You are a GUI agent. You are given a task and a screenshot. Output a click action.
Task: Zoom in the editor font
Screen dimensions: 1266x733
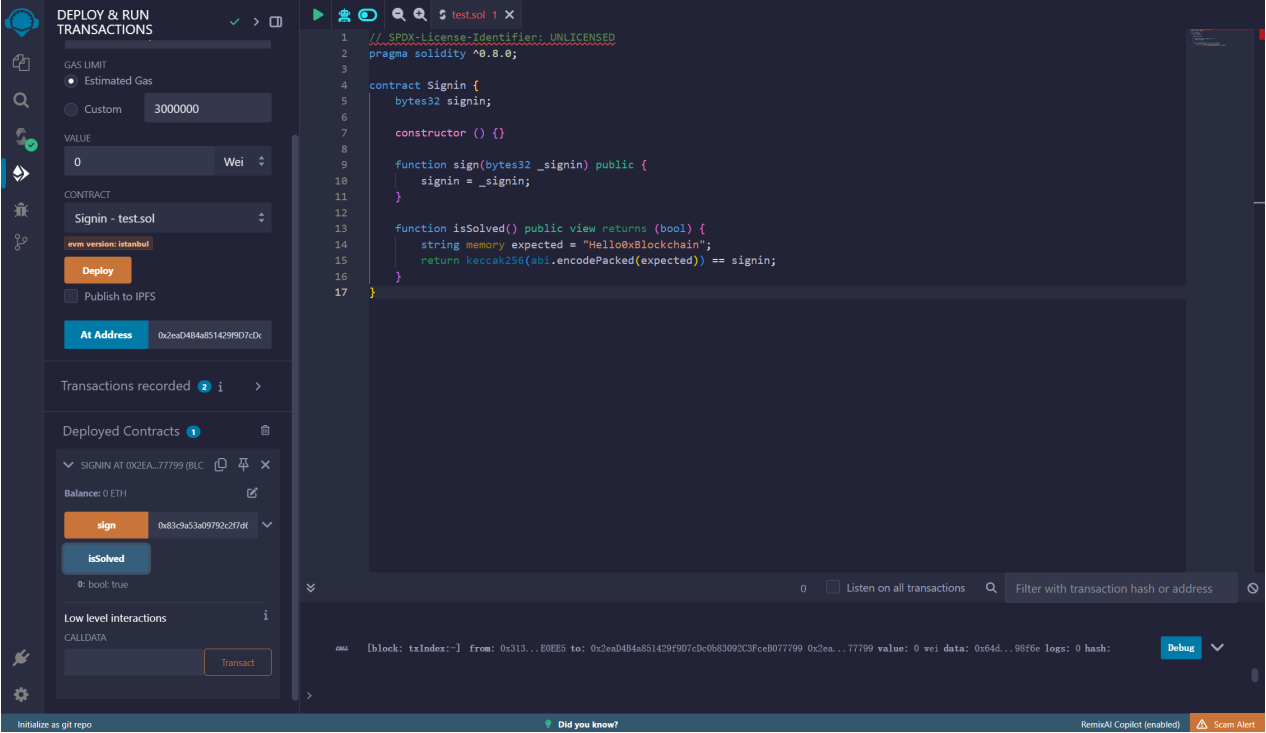point(420,15)
